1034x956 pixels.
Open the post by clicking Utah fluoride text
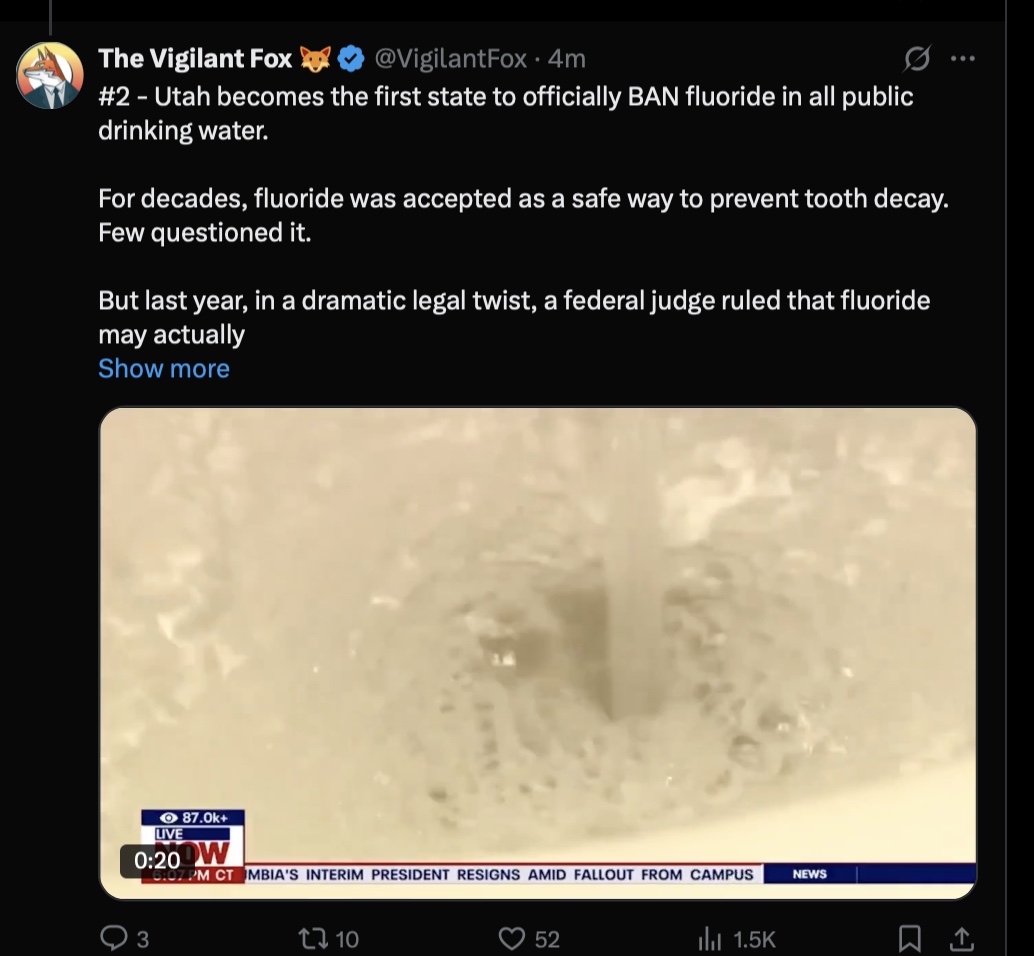click(x=505, y=113)
